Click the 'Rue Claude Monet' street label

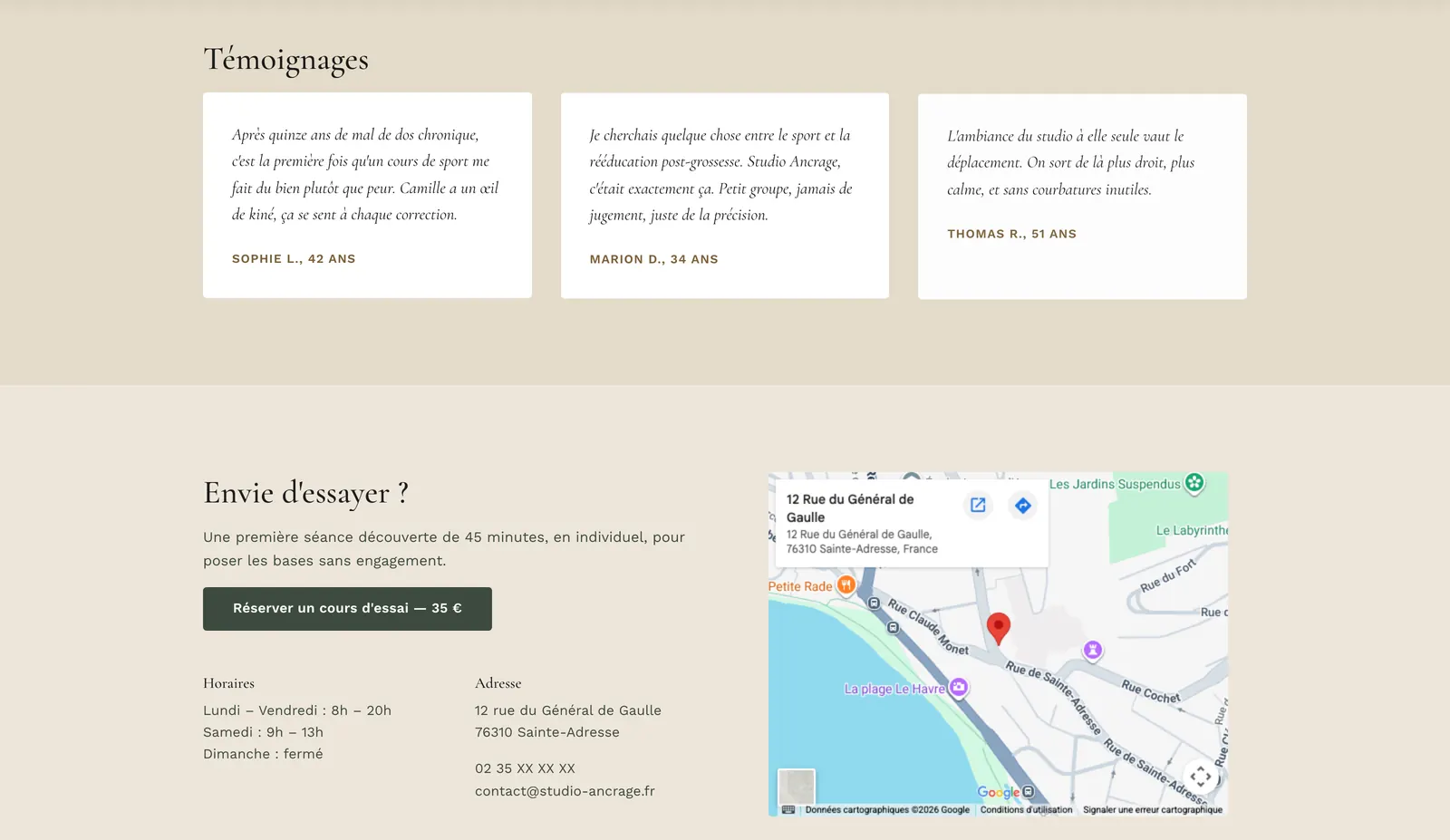tap(928, 626)
